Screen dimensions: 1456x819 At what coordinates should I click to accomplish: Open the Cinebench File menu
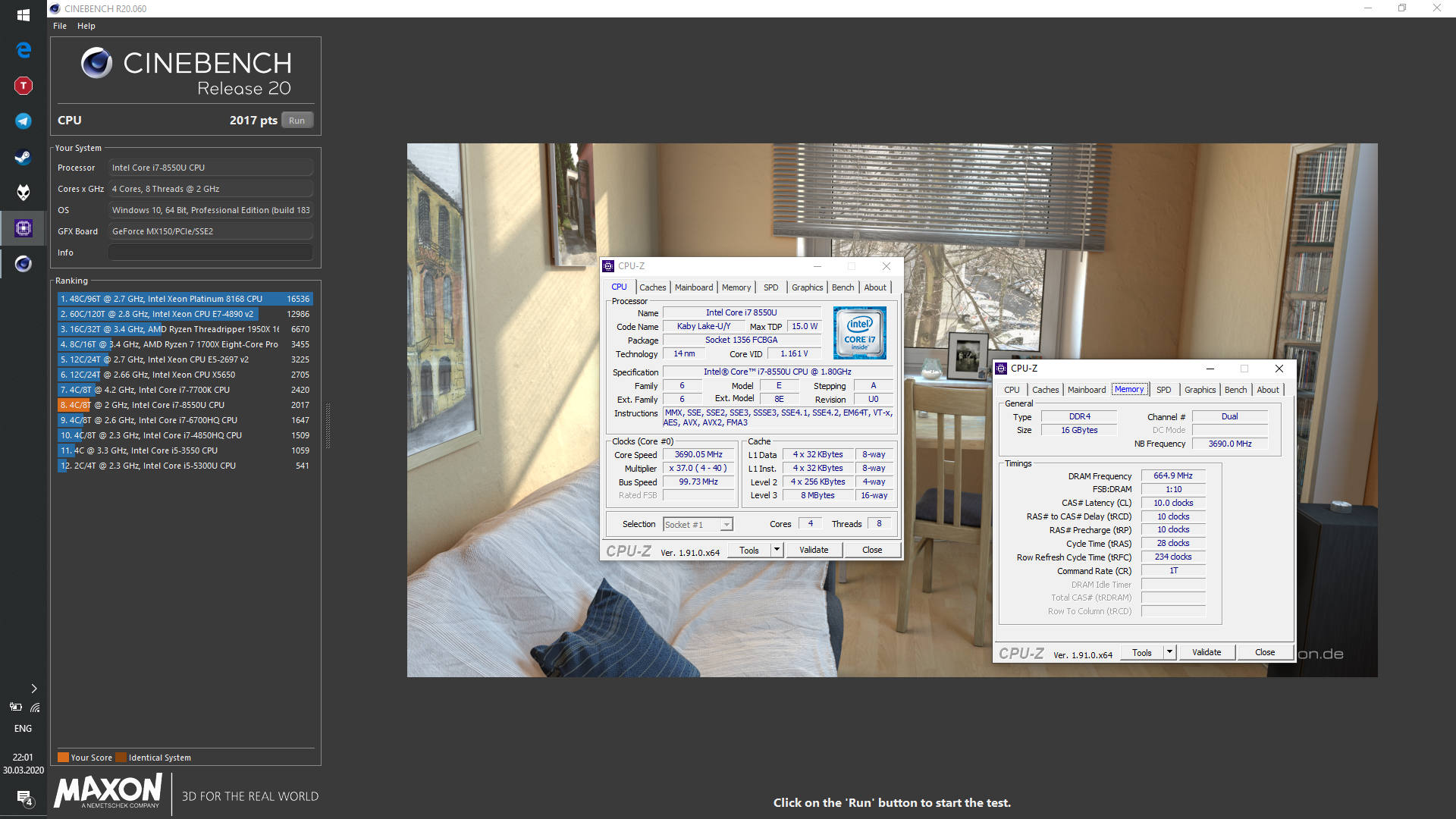point(60,26)
